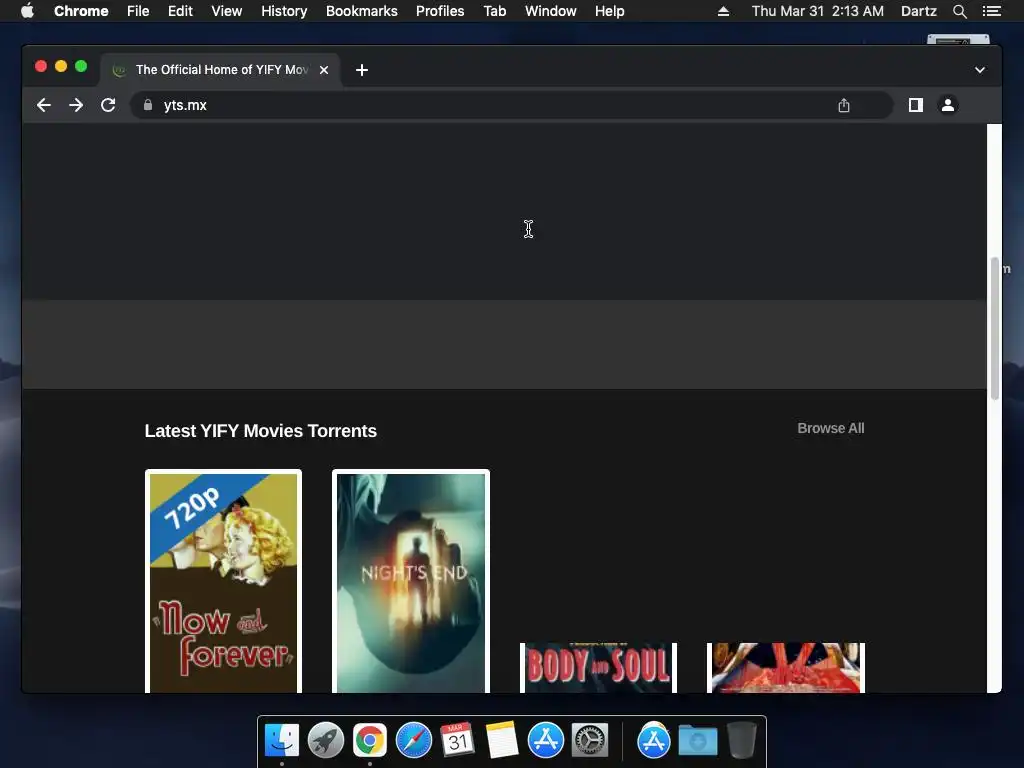Open the Bookmarks menu

(x=362, y=11)
